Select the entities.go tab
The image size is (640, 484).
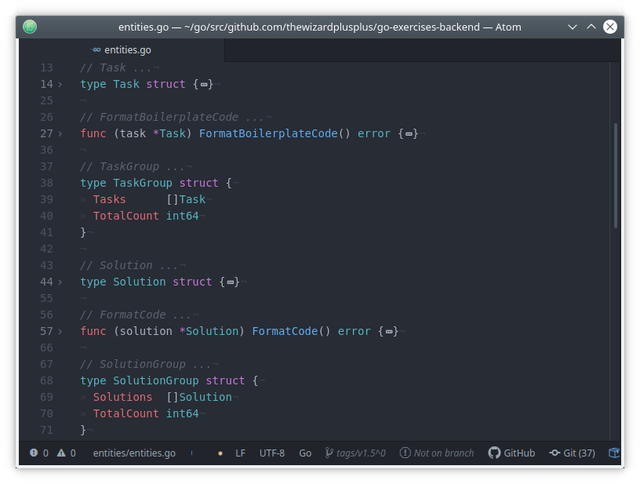[122, 50]
